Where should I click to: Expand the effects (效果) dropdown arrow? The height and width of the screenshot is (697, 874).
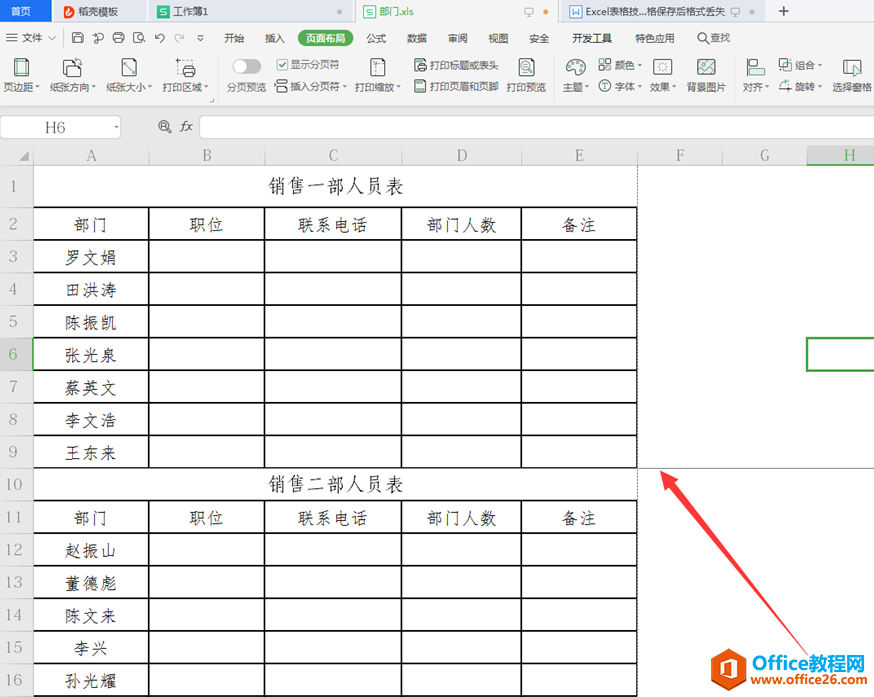click(674, 87)
